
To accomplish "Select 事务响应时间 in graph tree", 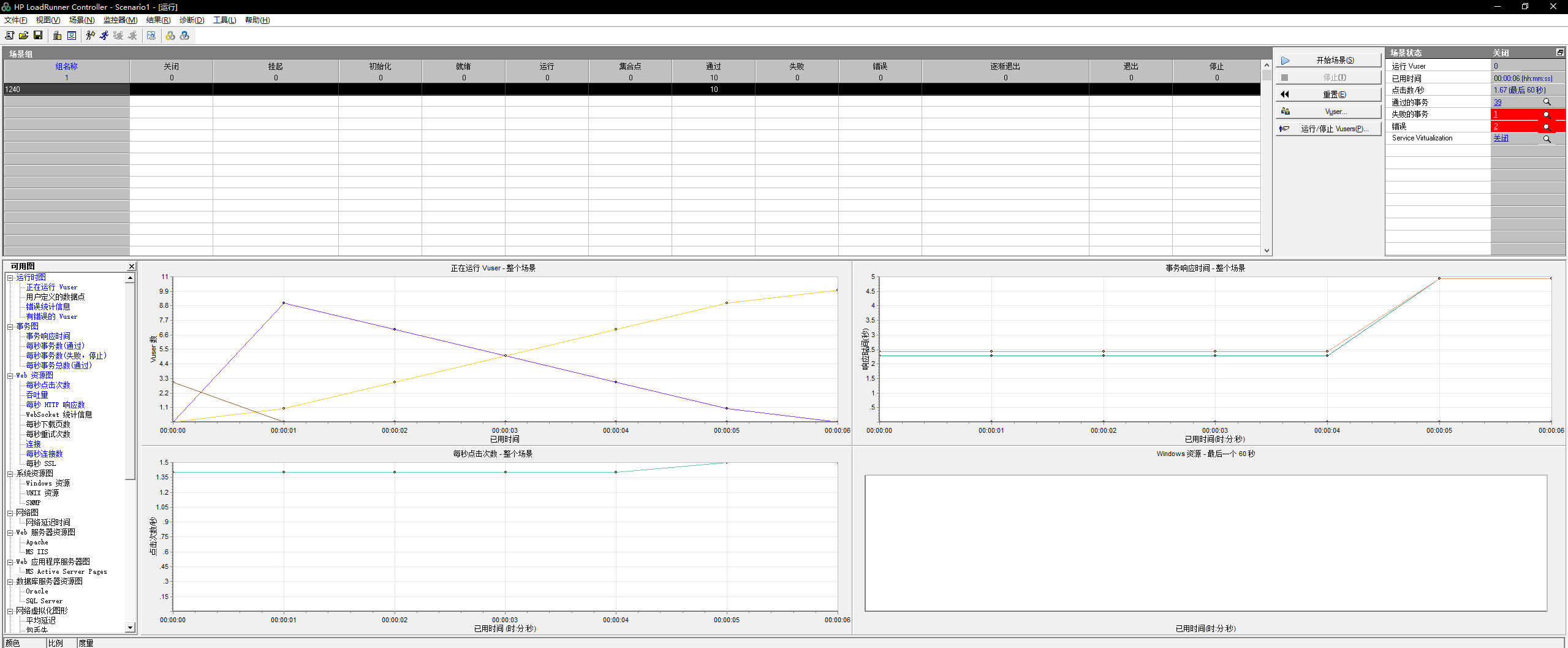I will [48, 337].
